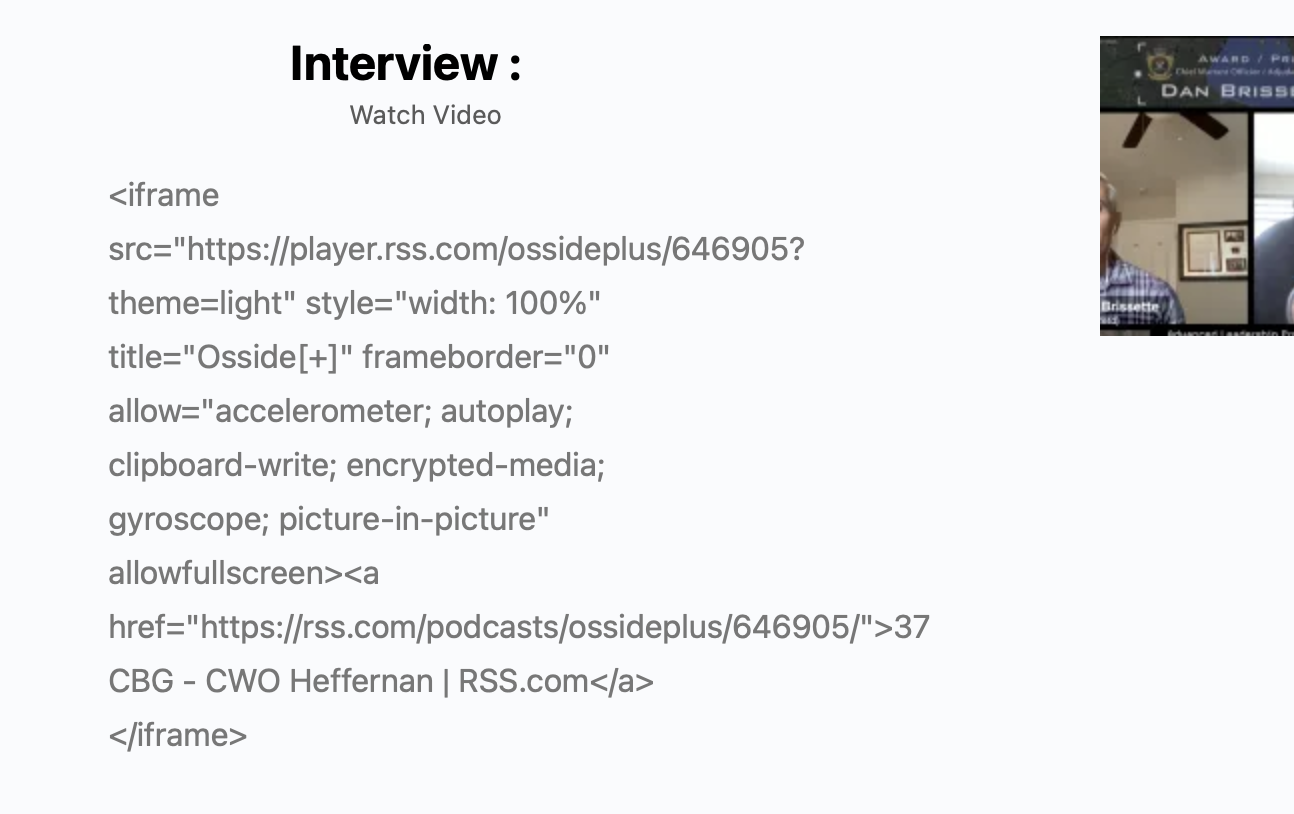Click the 'allowfullscreen><a' text line
Screen dimensions: 1294x814
pyautogui.click(x=244, y=573)
